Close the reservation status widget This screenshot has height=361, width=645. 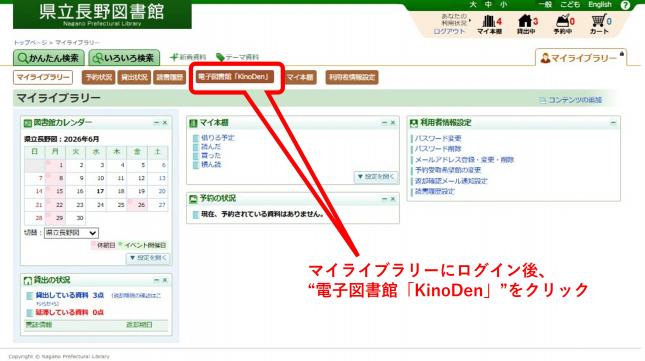393,199
